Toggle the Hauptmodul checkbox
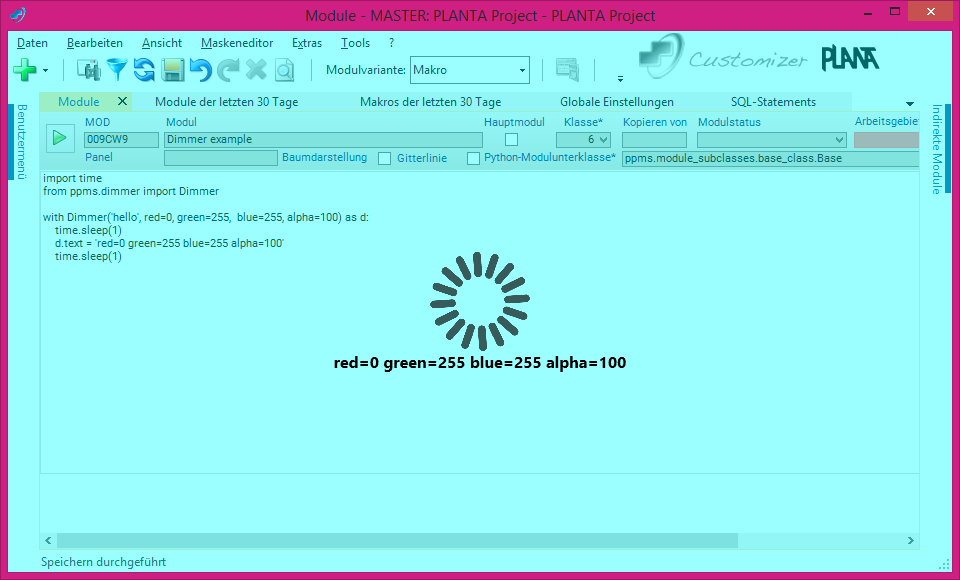 (x=511, y=140)
